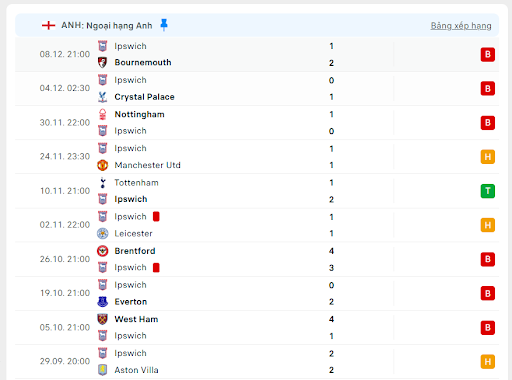The width and height of the screenshot is (512, 380).
Task: Click the Leicester club crest
Action: click(102, 233)
